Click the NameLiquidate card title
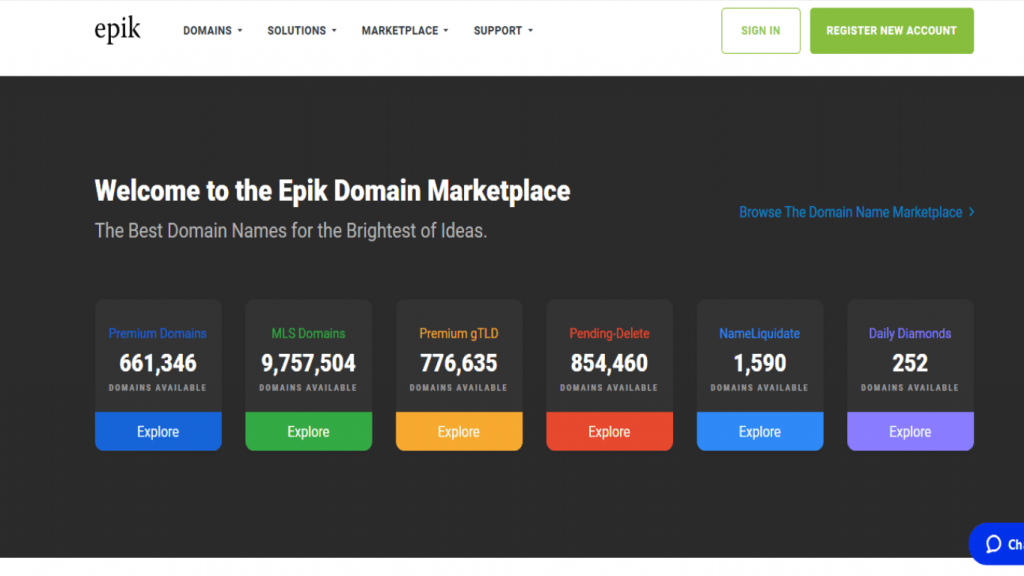Viewport: 1024px width, 576px height. tap(760, 334)
